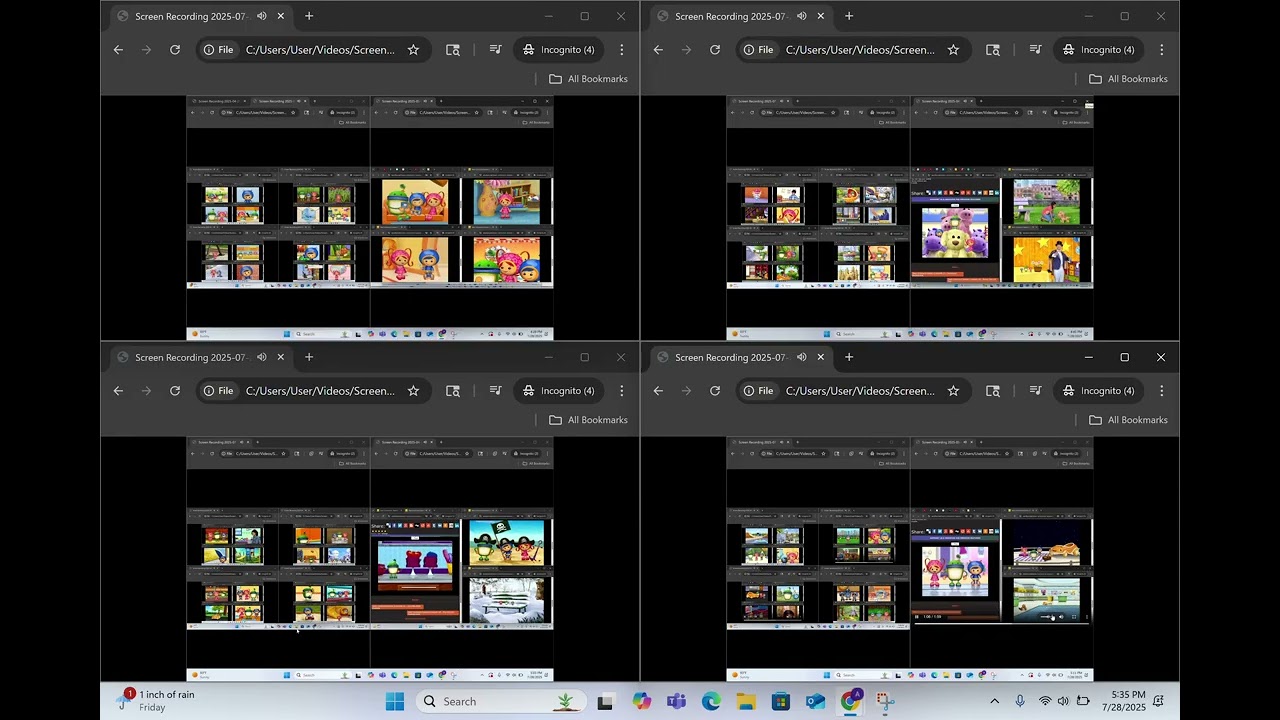Viewport: 1280px width, 720px height.
Task: Bookmark page with star in bottom-right window
Action: 953,391
